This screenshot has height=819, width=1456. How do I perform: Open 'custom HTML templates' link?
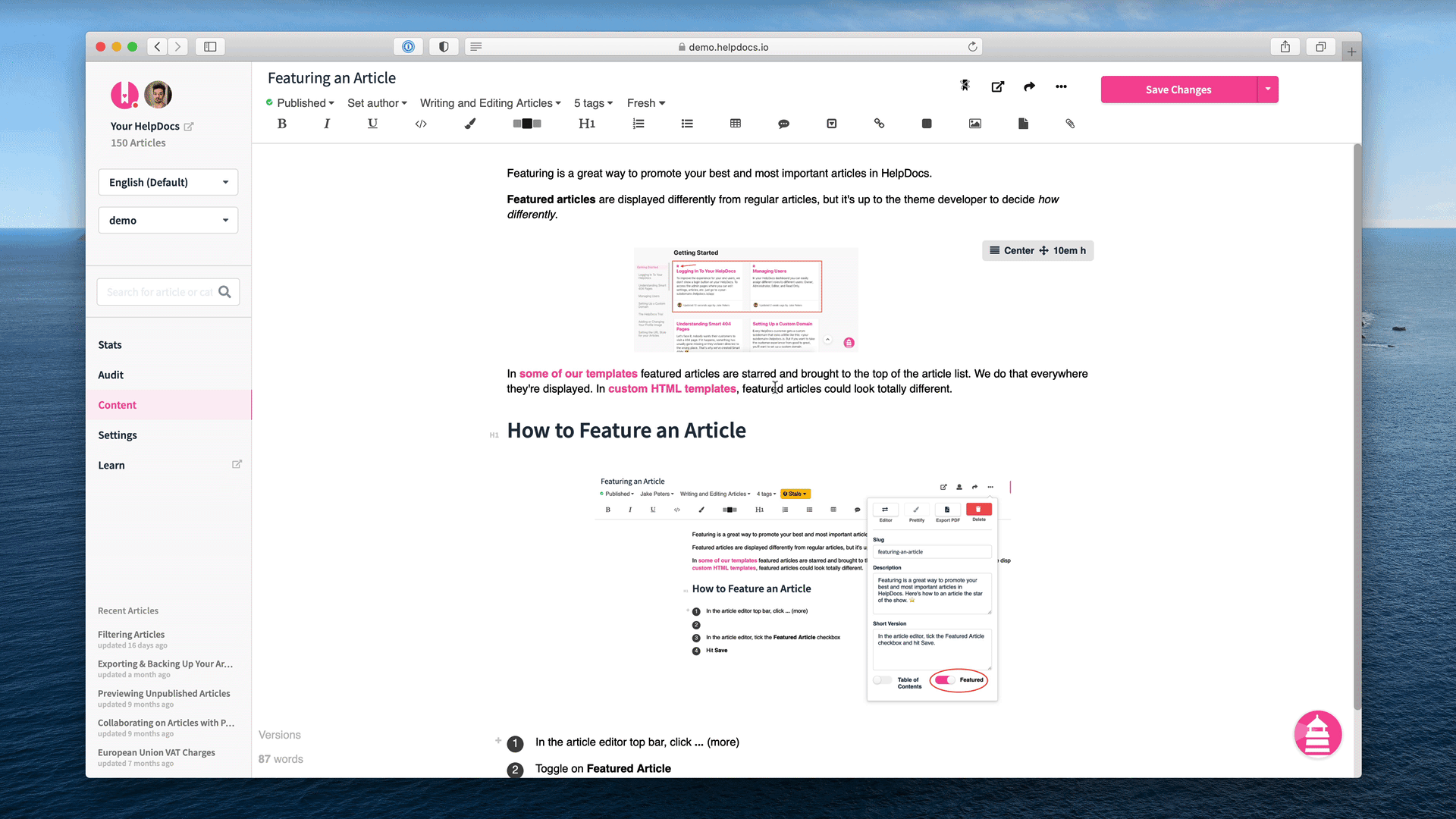672,389
